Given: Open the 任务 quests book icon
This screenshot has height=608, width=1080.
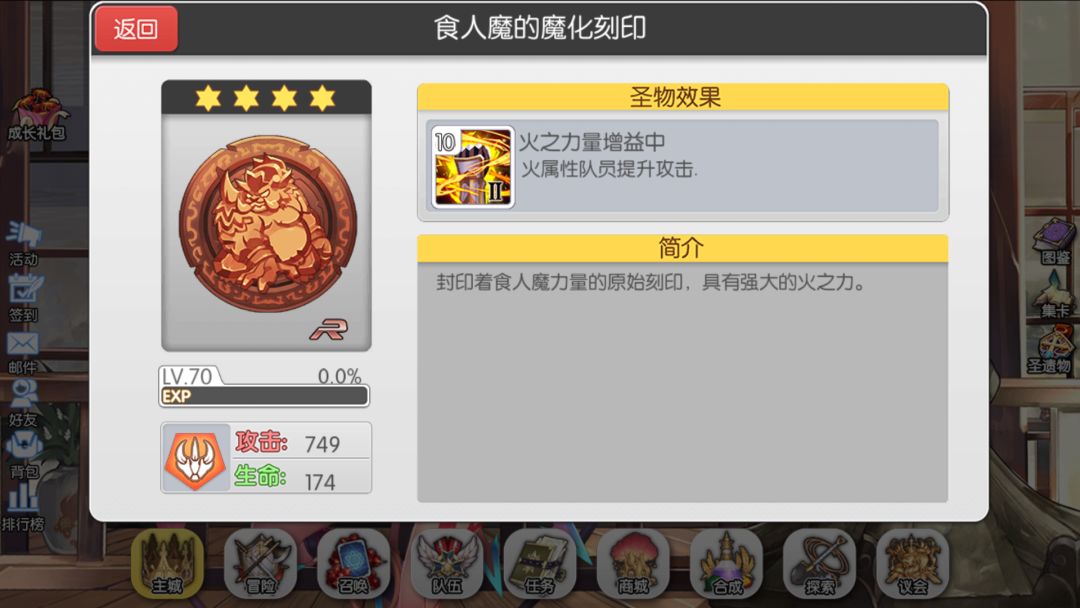Looking at the screenshot, I should tap(540, 564).
